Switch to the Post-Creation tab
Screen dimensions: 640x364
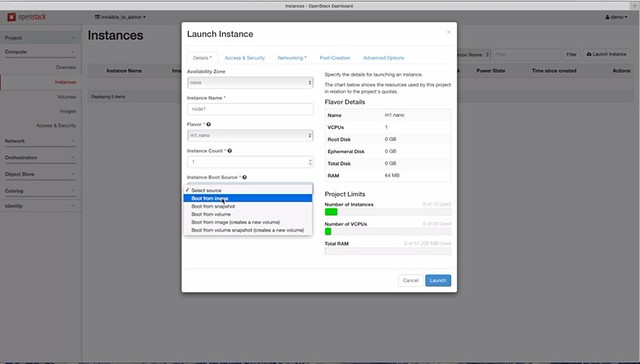335,58
